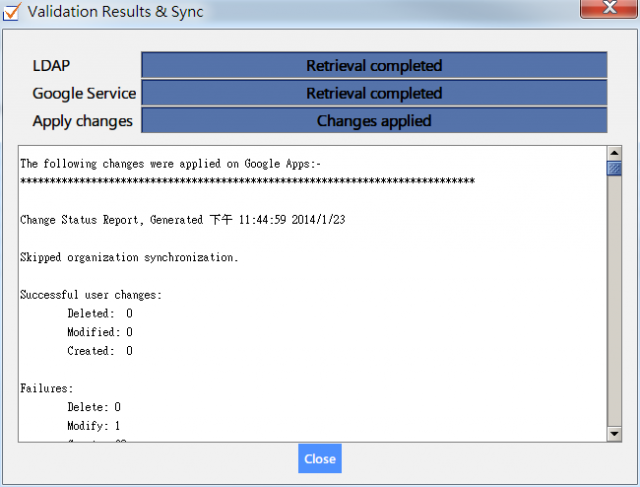The image size is (640, 487).
Task: Click the row of asterisks separator line
Action: [x=247, y=181]
